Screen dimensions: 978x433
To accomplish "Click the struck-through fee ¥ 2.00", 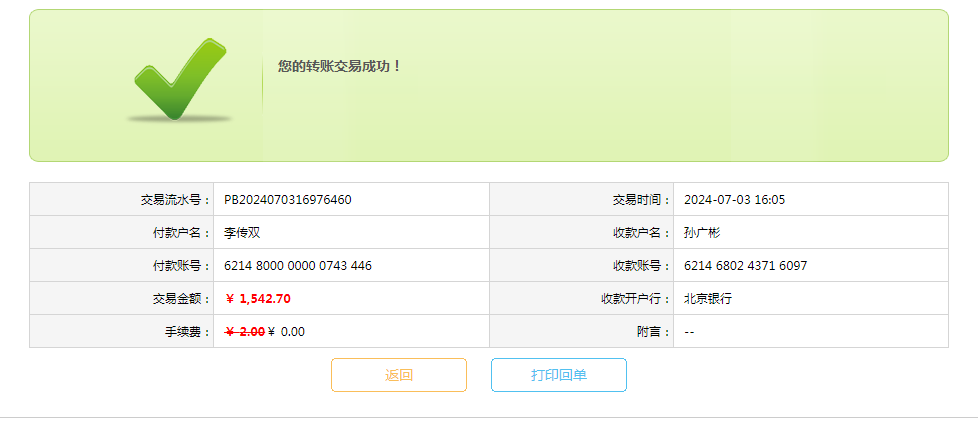I will (245, 331).
